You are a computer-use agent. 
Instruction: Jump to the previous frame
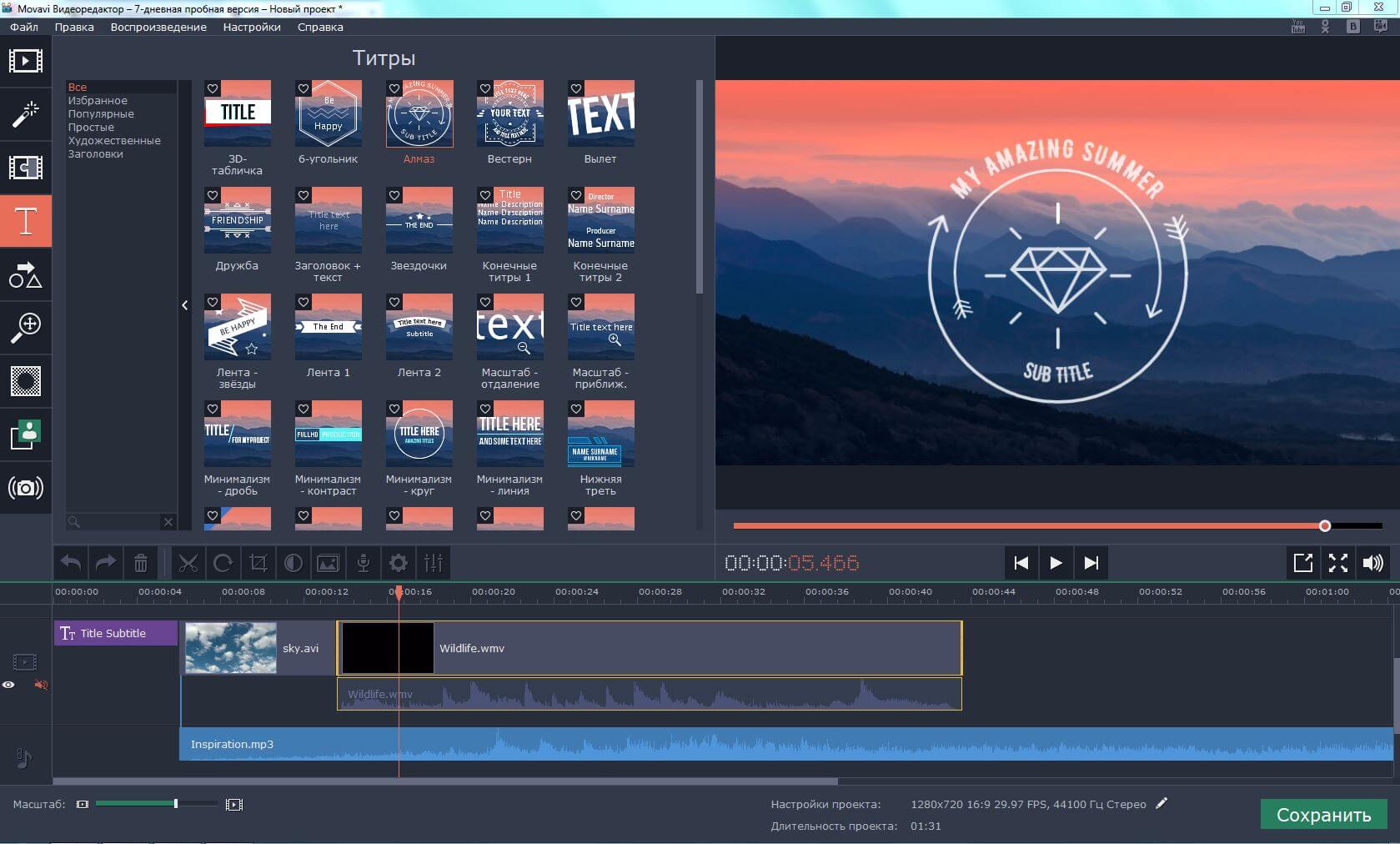[x=1021, y=563]
